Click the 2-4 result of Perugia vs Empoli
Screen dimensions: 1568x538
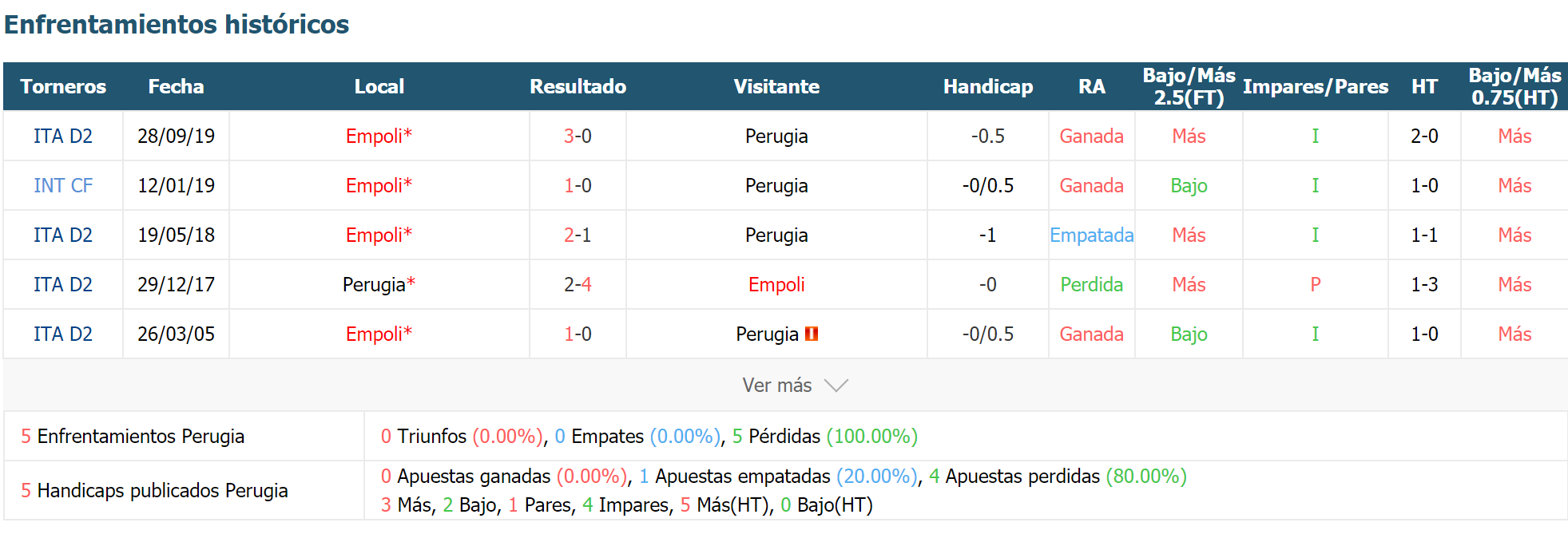[578, 284]
